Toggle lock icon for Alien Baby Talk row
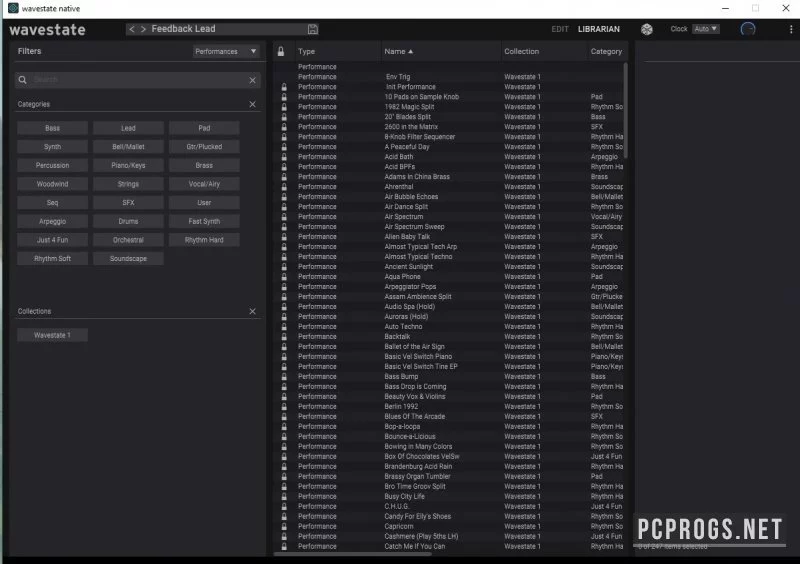Image resolution: width=800 pixels, height=564 pixels. coord(284,237)
